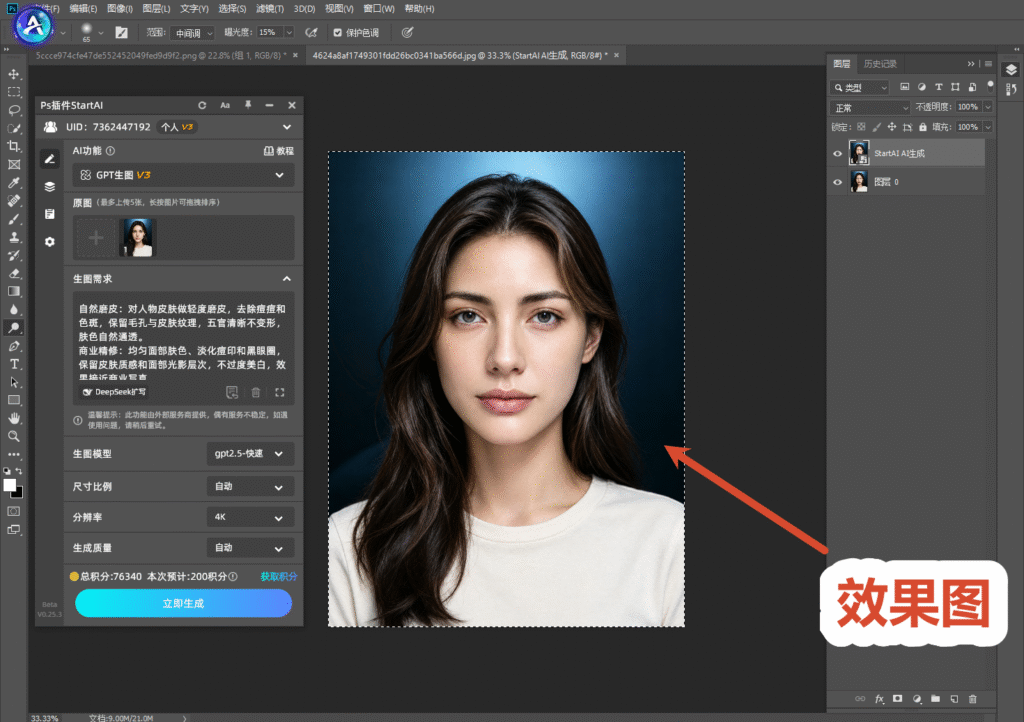Select the Lasso tool
The width and height of the screenshot is (1024, 722).
pyautogui.click(x=14, y=110)
